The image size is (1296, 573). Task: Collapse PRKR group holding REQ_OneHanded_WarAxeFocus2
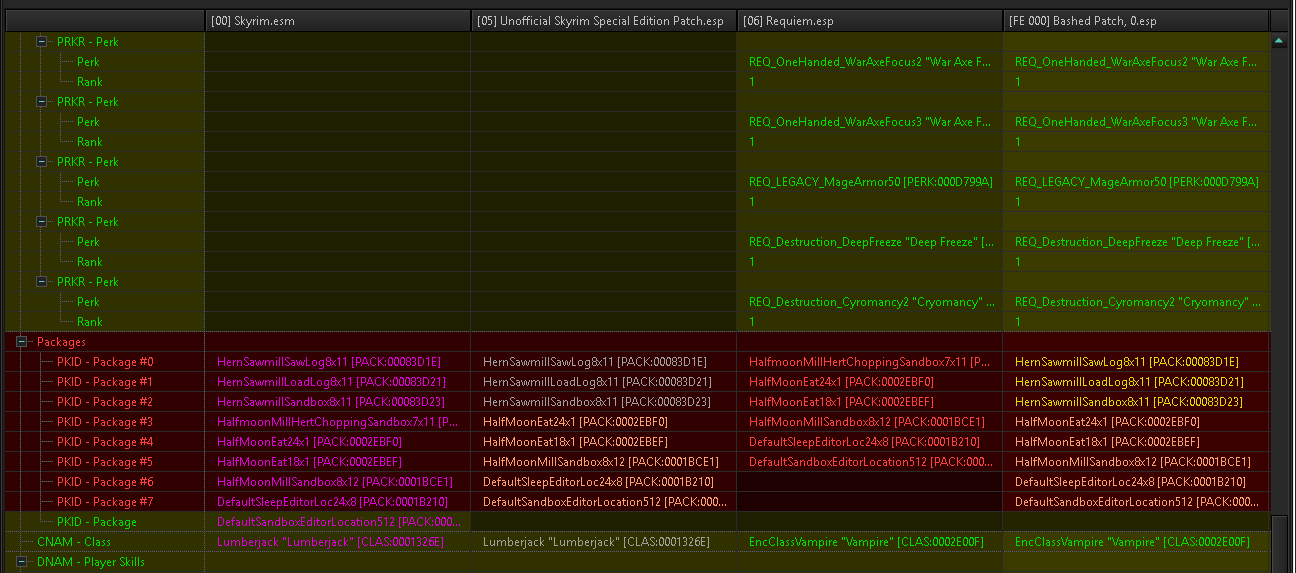point(42,42)
